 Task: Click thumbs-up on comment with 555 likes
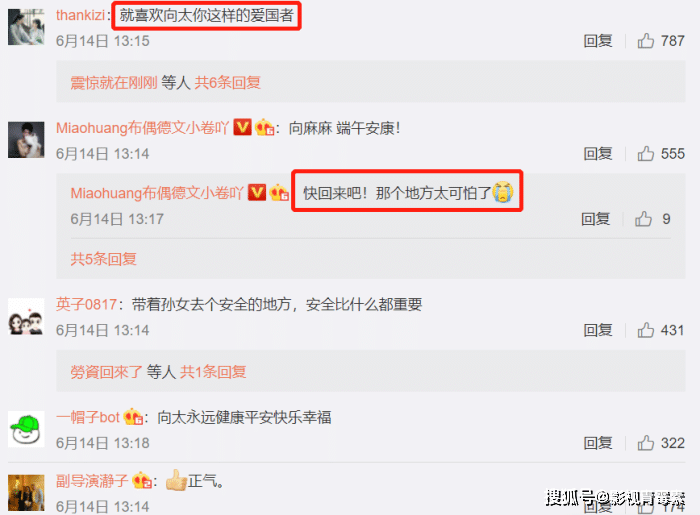pos(646,154)
